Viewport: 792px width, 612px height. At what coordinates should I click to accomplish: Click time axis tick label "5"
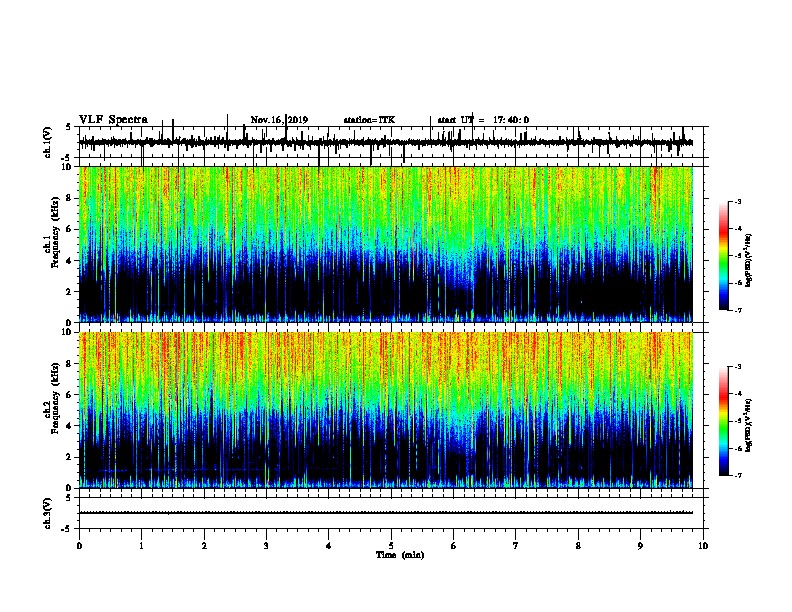[x=391, y=546]
